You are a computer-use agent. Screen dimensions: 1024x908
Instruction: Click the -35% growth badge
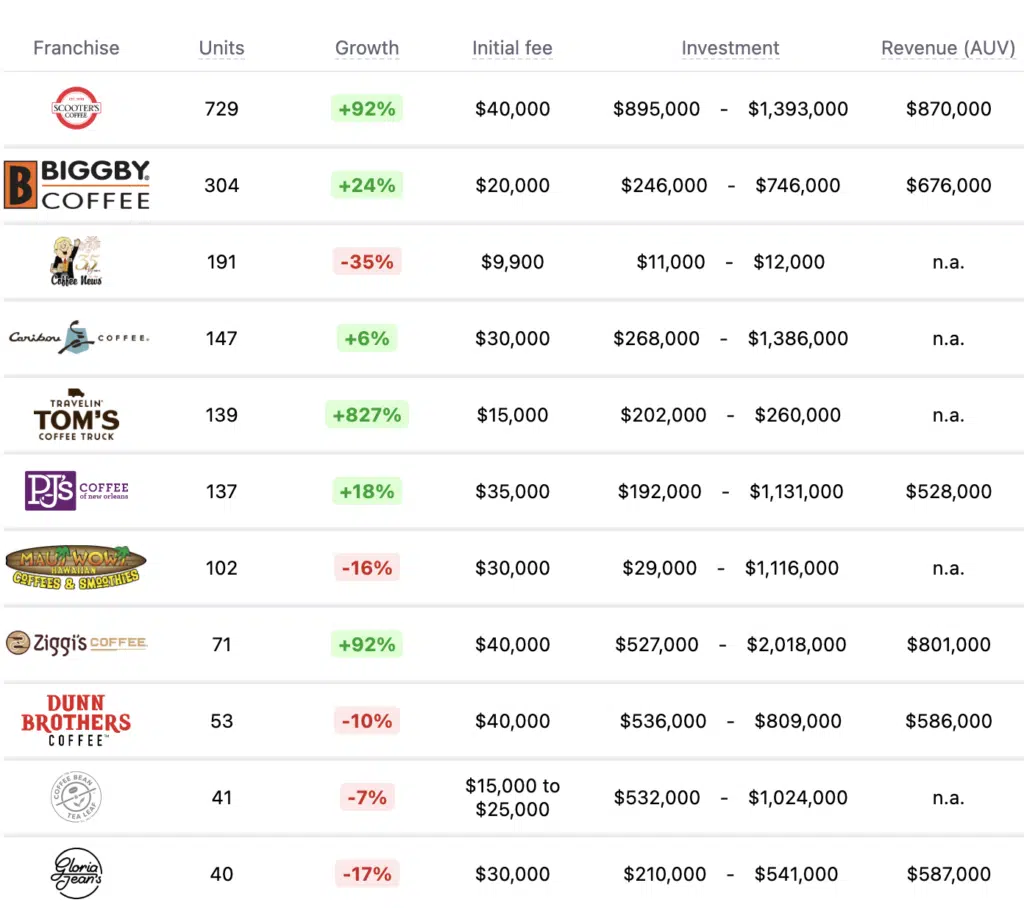point(367,262)
